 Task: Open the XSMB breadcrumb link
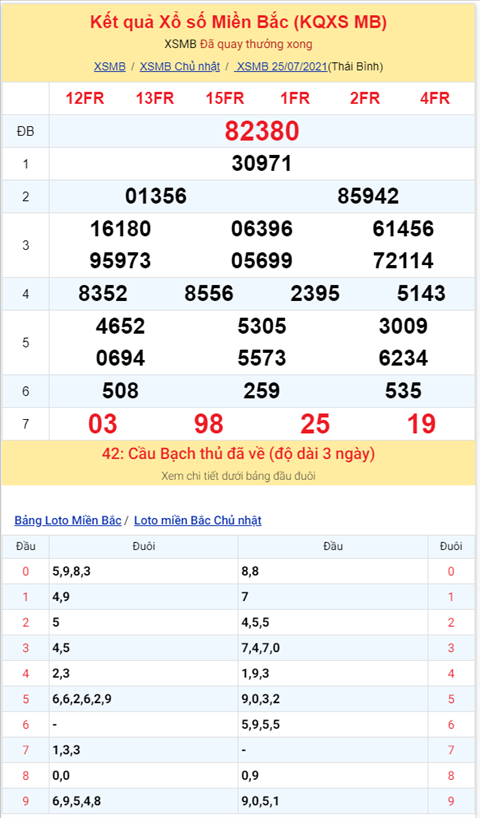[110, 66]
